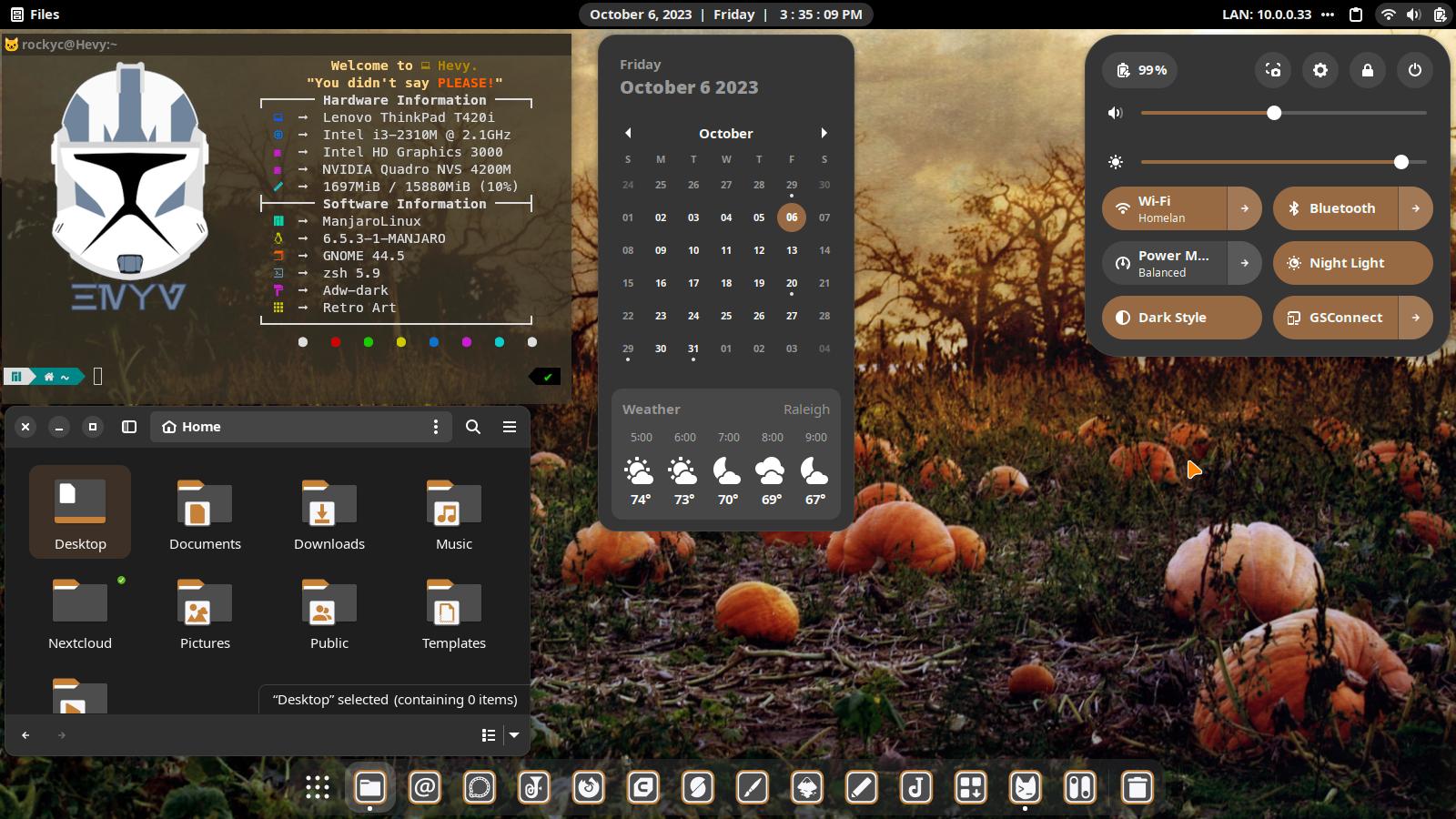The width and height of the screenshot is (1456, 819).
Task: Select October 13 in the calendar
Action: [792, 250]
